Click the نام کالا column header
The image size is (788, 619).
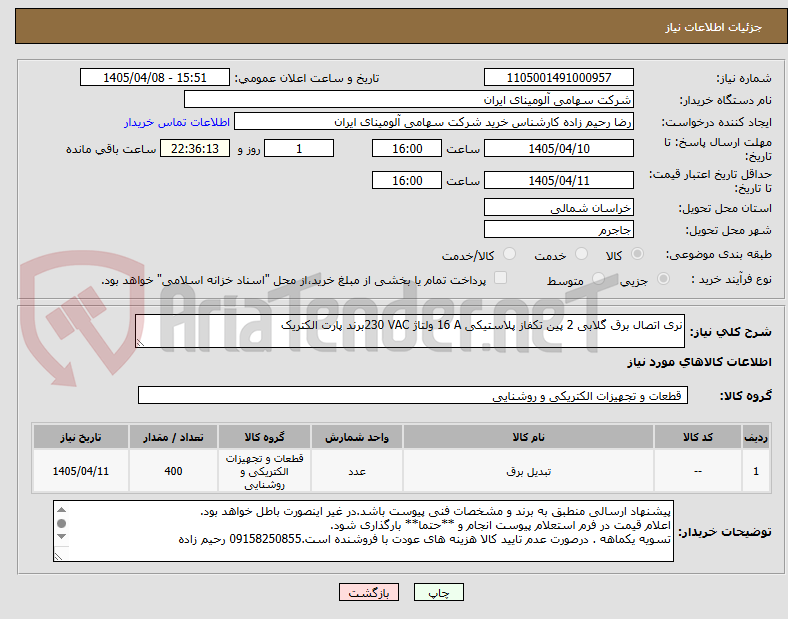[x=528, y=437]
